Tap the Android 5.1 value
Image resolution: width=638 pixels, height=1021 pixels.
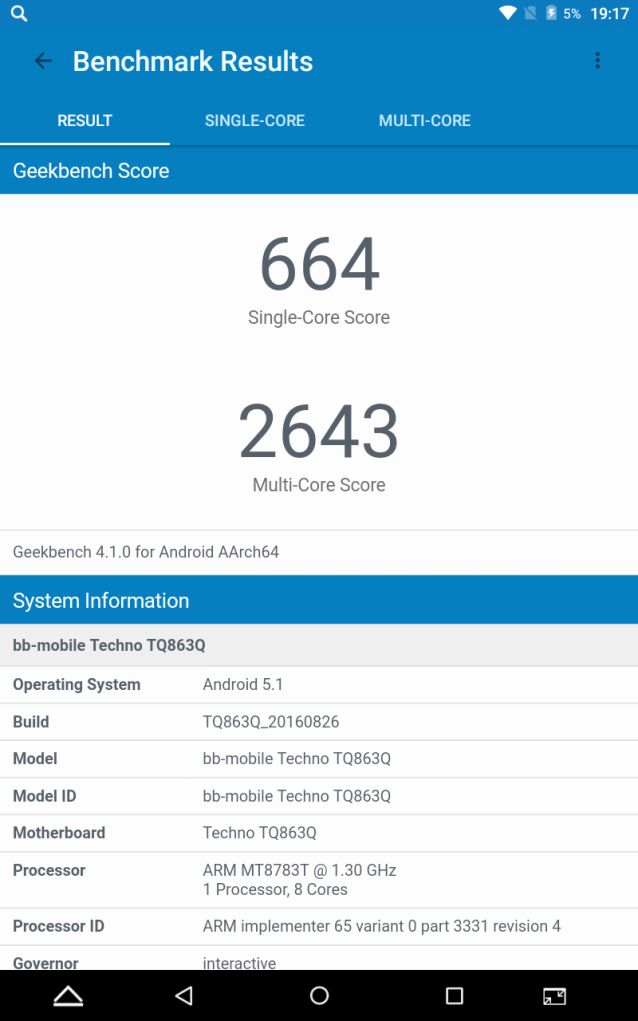[243, 684]
